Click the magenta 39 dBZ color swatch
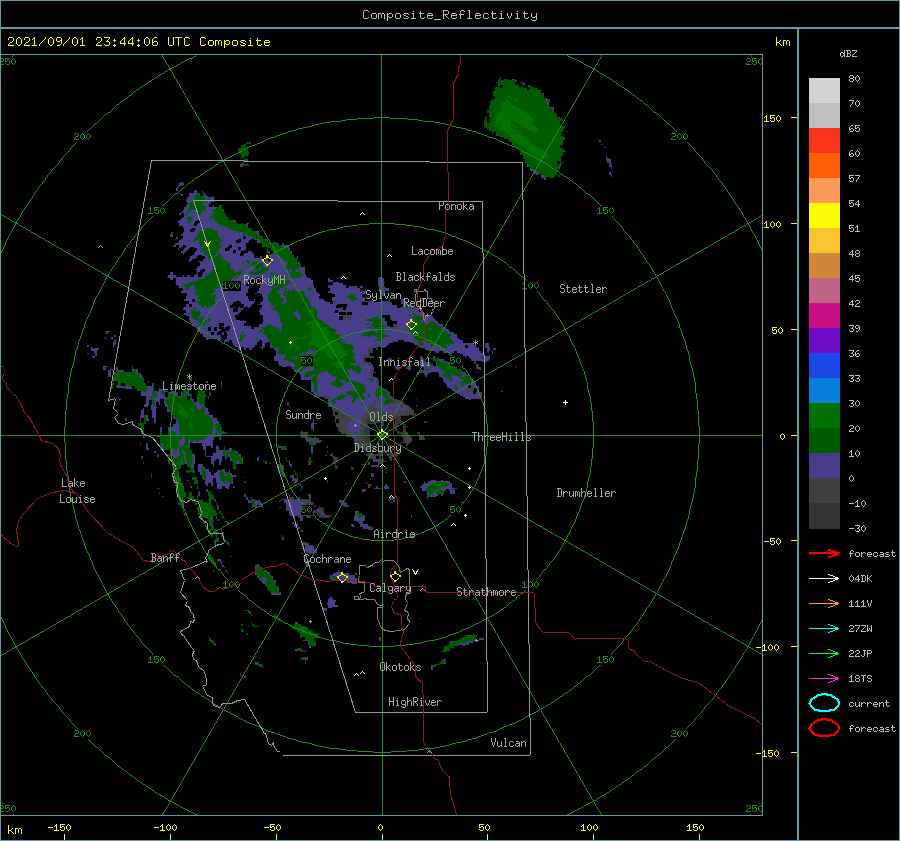The image size is (900, 841). pos(824,316)
